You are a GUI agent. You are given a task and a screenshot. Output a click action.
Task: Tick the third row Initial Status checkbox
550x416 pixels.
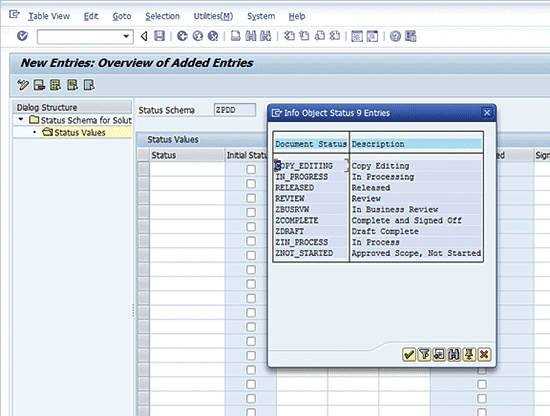(251, 198)
